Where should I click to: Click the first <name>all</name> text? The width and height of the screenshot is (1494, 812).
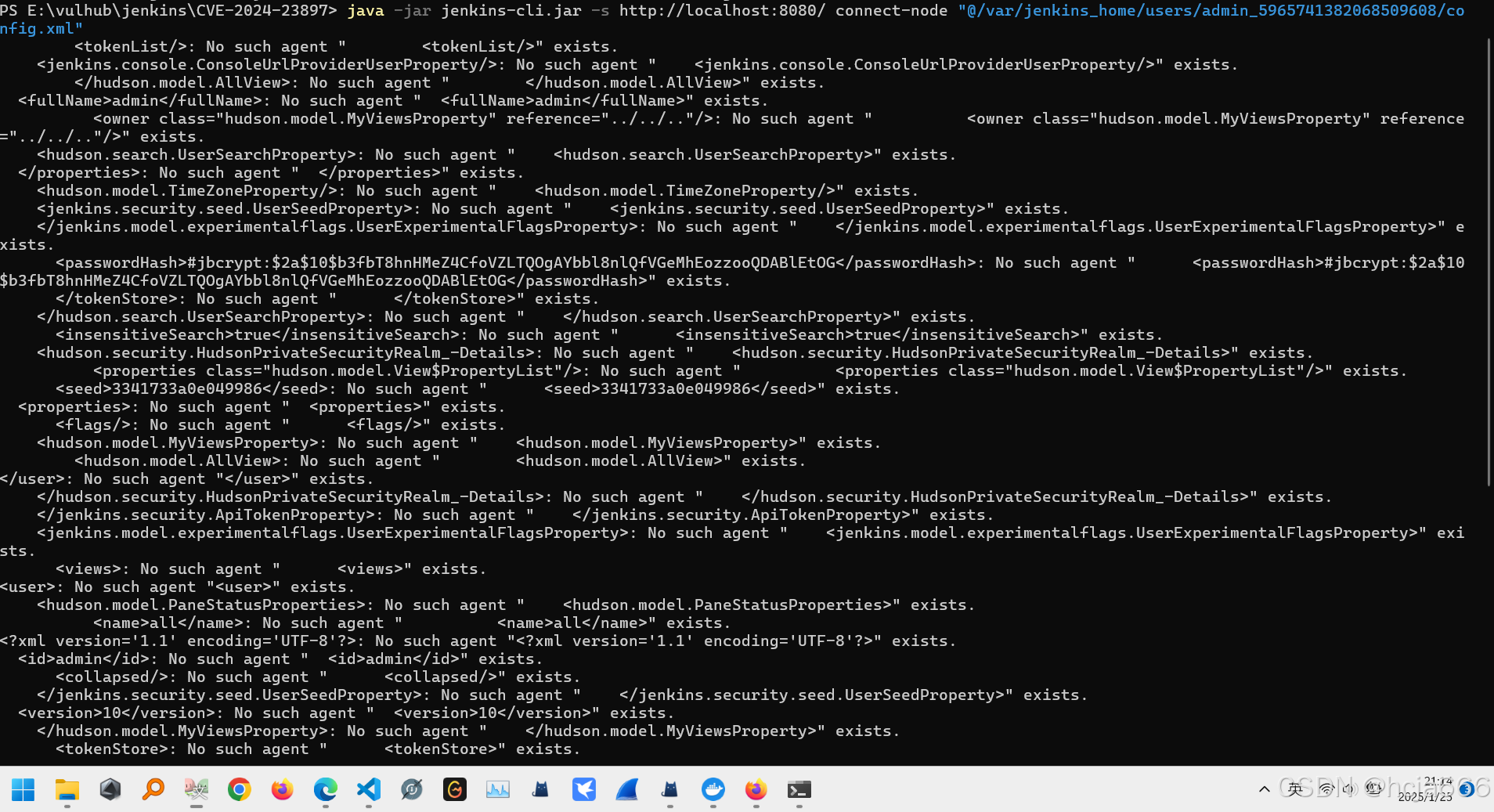[x=168, y=623]
